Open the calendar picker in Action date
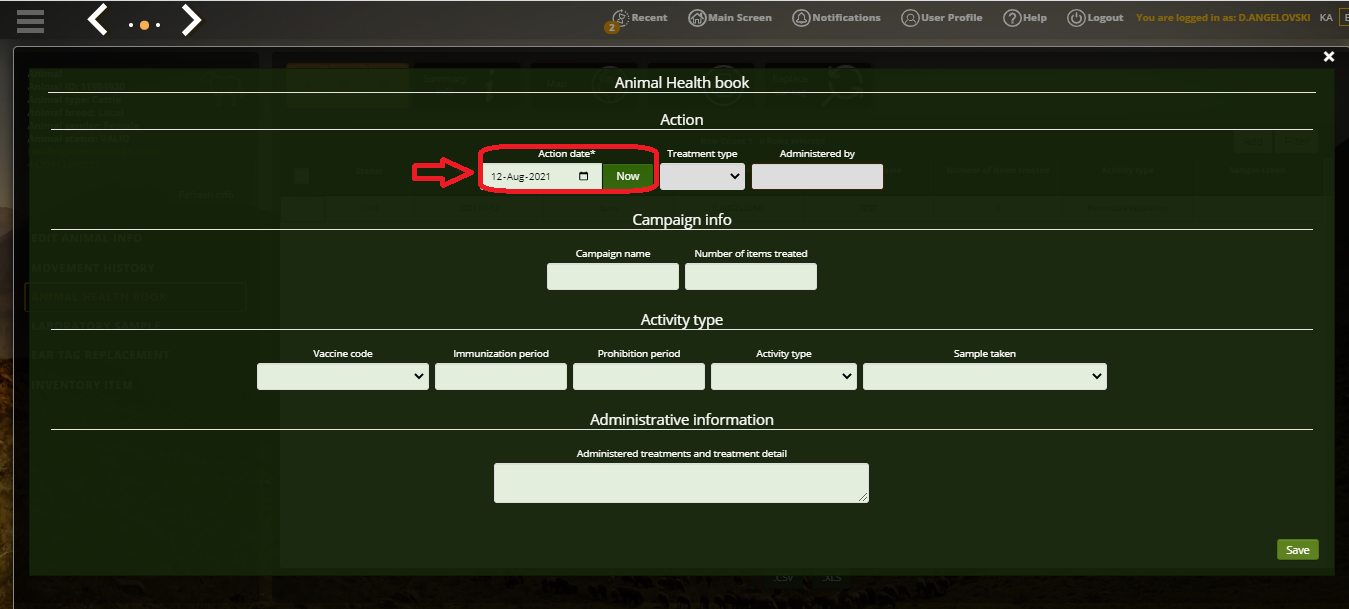 click(x=584, y=176)
